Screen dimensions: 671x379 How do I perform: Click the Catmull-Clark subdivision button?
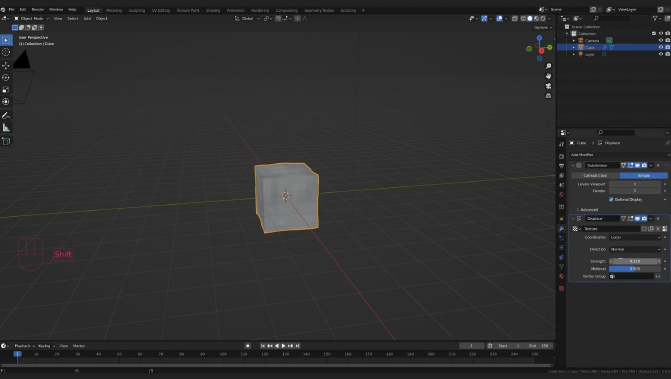(595, 176)
